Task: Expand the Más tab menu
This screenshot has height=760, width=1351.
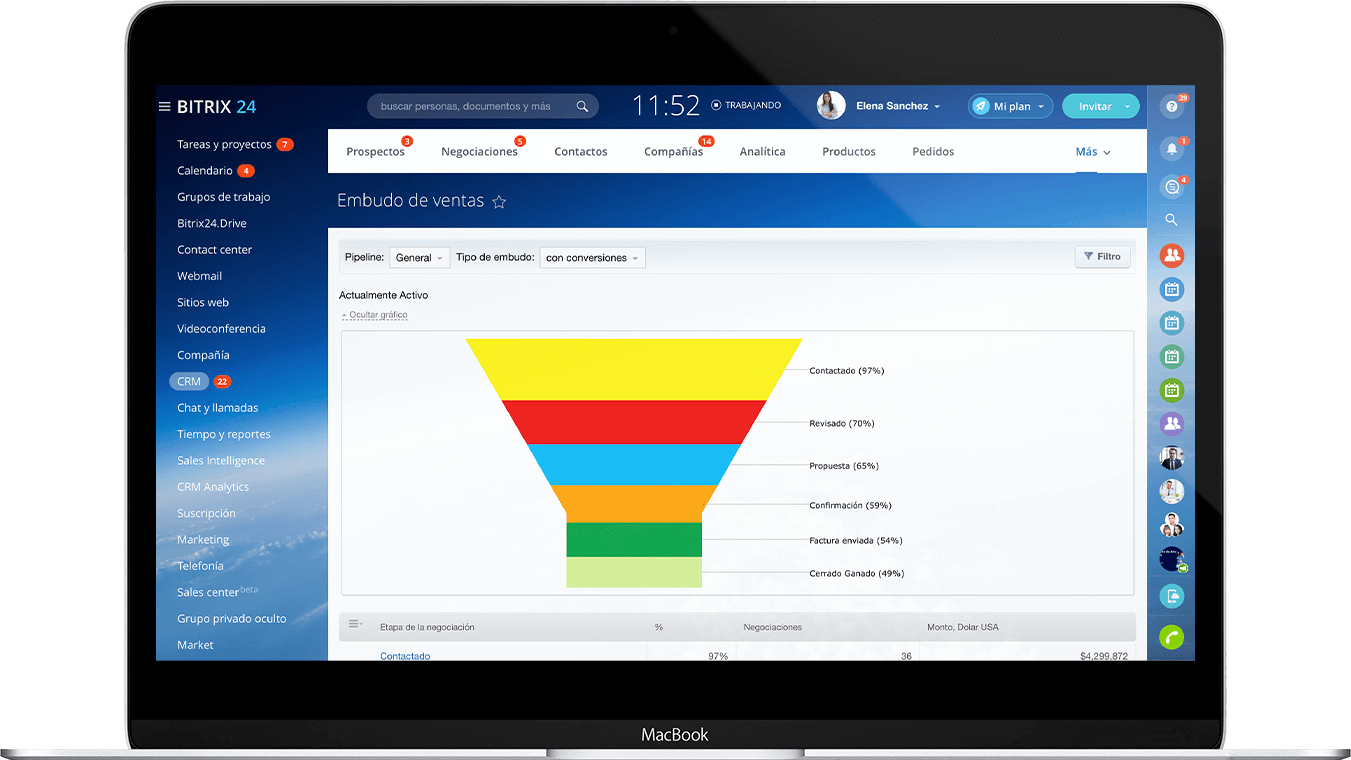Action: tap(1092, 152)
